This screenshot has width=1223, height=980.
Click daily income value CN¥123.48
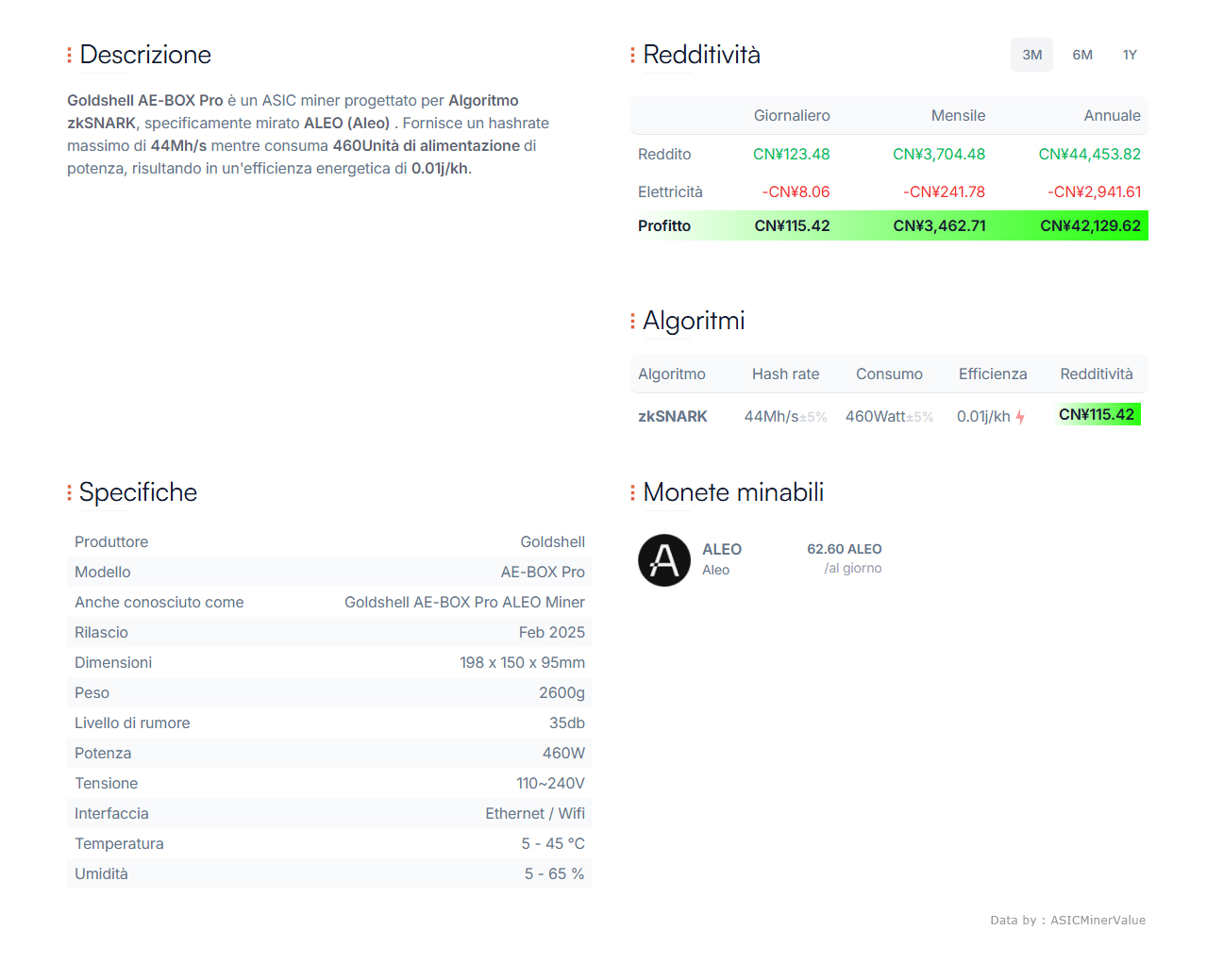[792, 154]
